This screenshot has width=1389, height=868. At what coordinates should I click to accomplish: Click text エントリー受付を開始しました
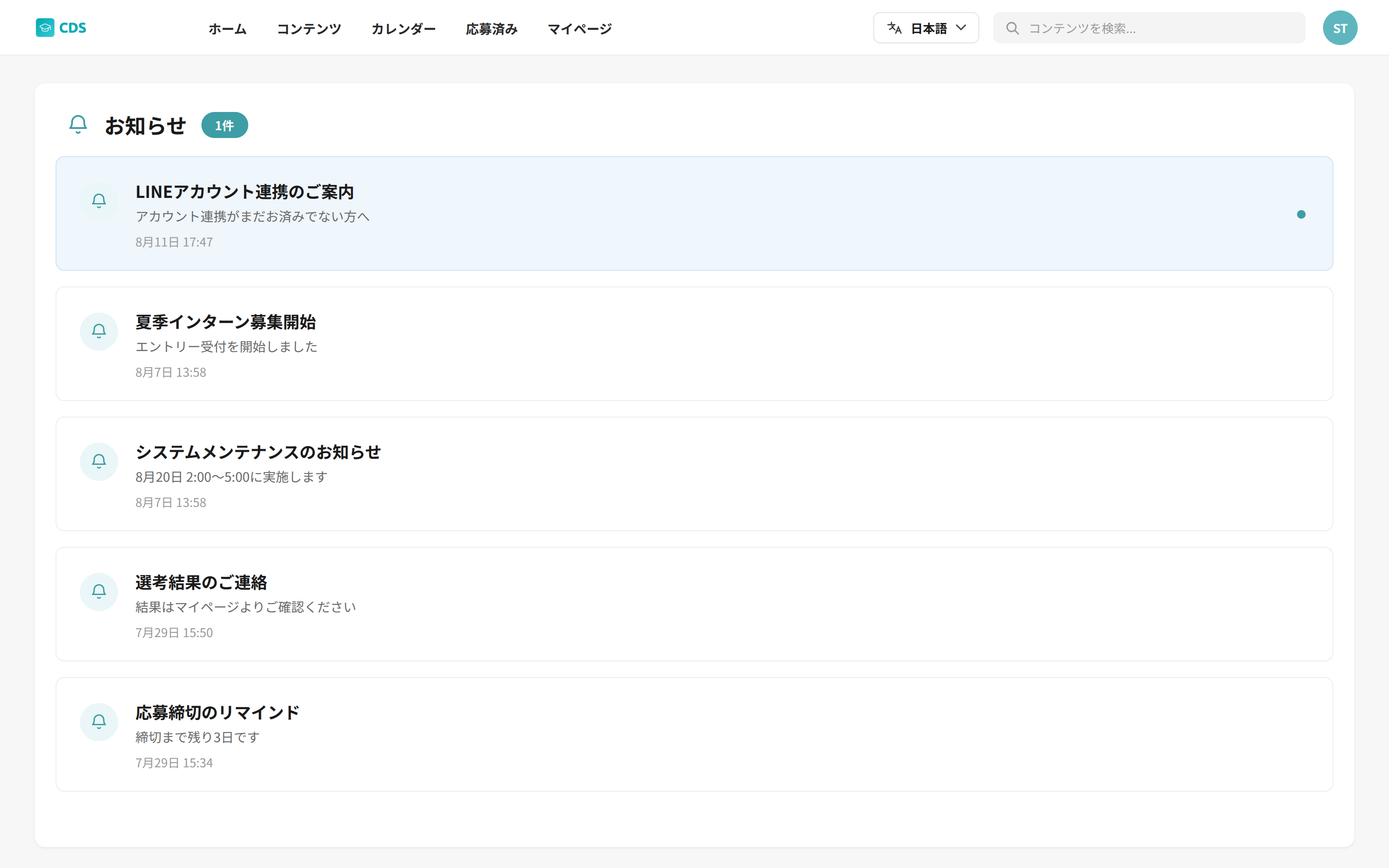(227, 347)
